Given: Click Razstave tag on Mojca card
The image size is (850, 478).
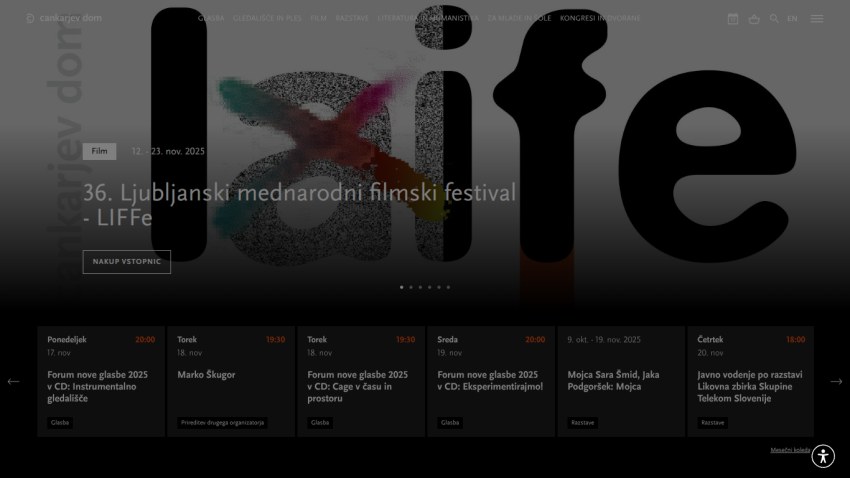Looking at the screenshot, I should tap(583, 423).
